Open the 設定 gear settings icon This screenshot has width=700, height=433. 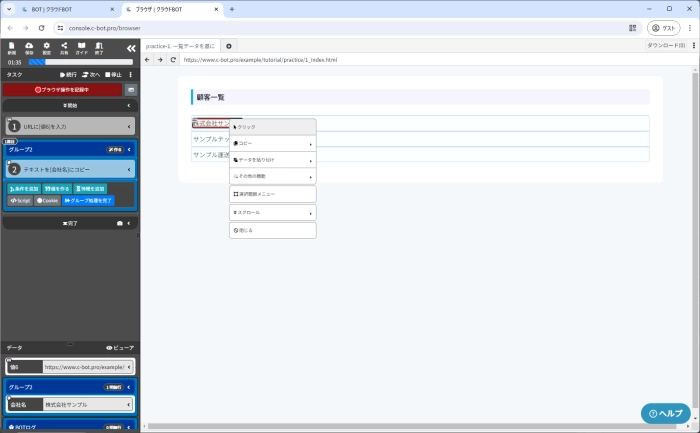tap(46, 47)
